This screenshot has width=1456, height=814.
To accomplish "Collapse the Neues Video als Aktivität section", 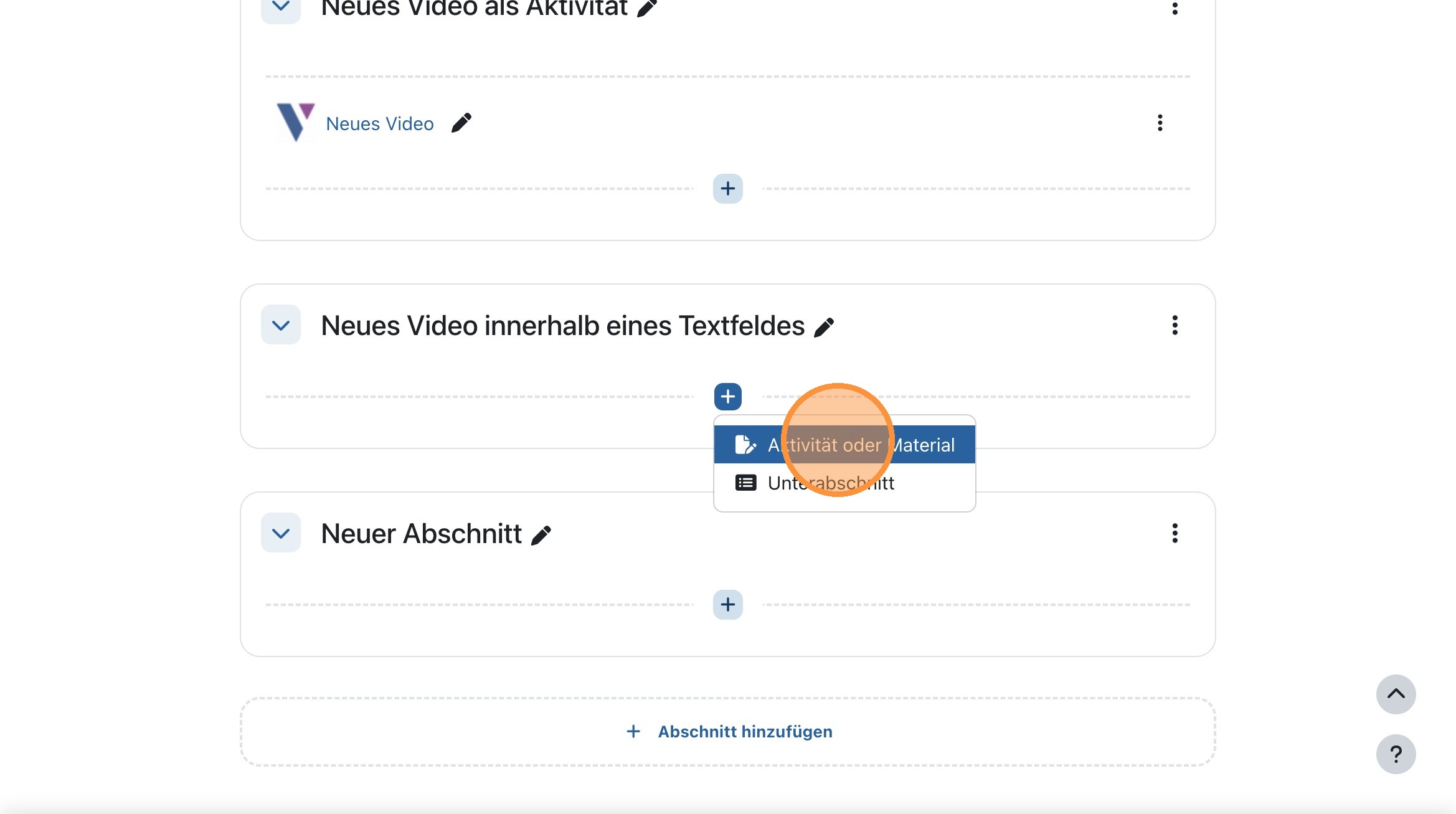I will click(x=280, y=6).
